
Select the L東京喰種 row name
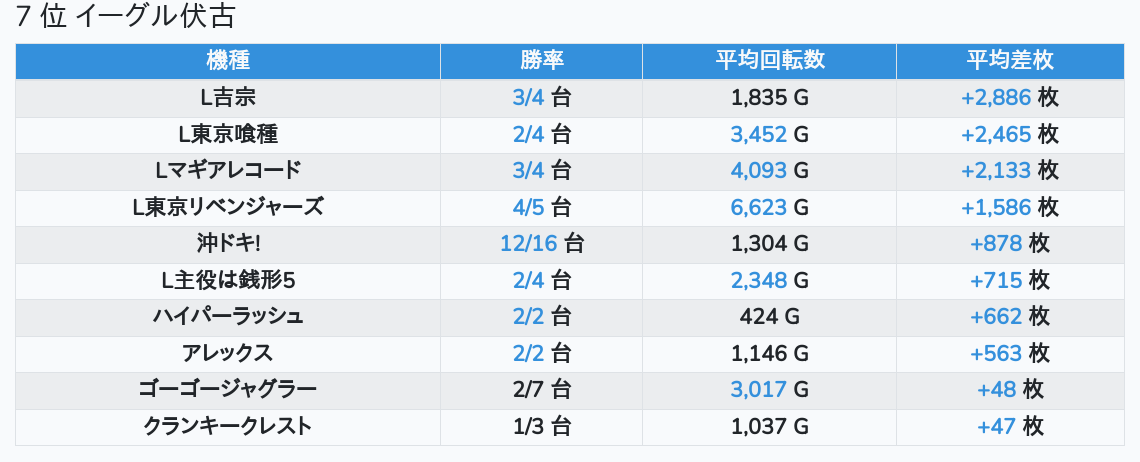click(x=228, y=134)
